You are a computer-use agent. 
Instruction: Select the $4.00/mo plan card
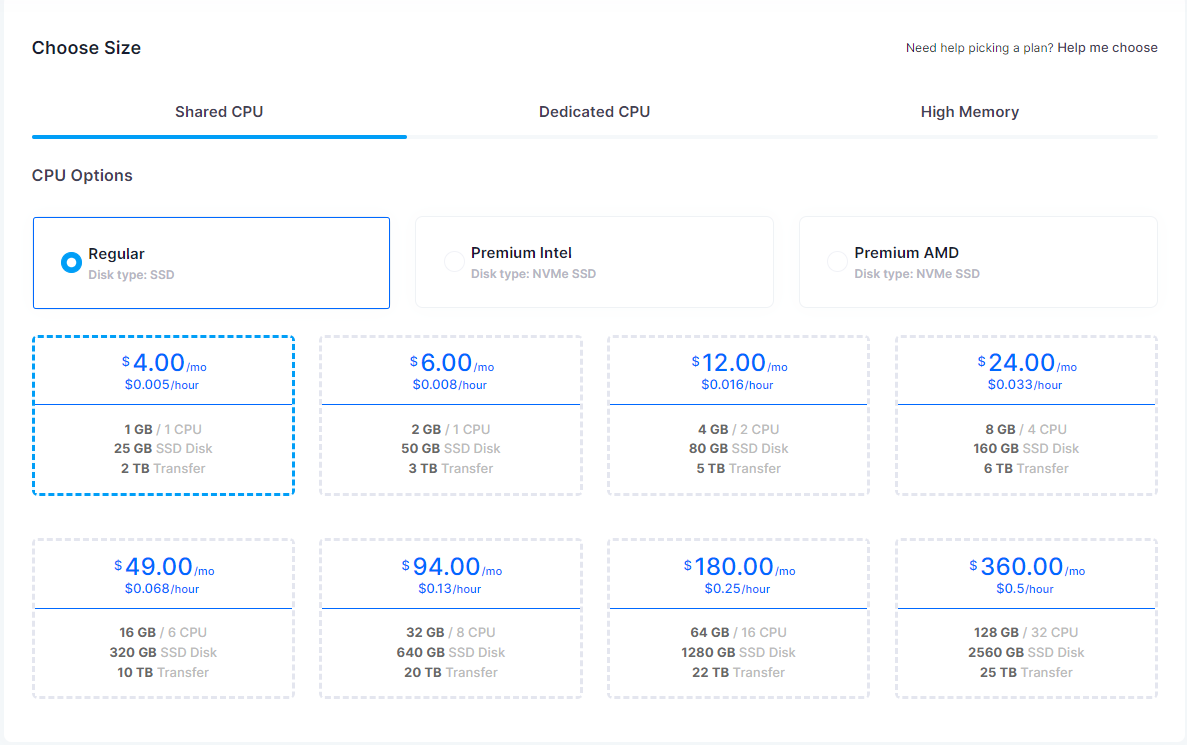pyautogui.click(x=164, y=416)
